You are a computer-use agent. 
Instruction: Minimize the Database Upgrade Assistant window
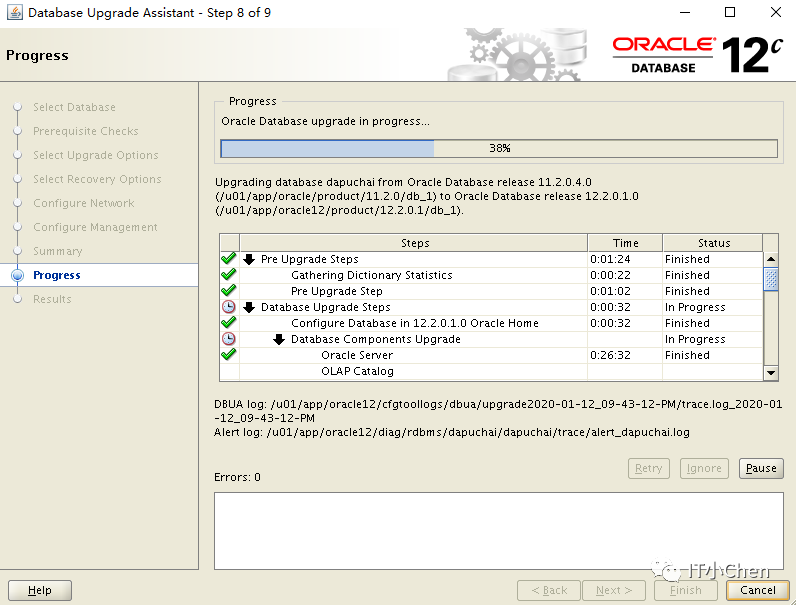pyautogui.click(x=685, y=12)
